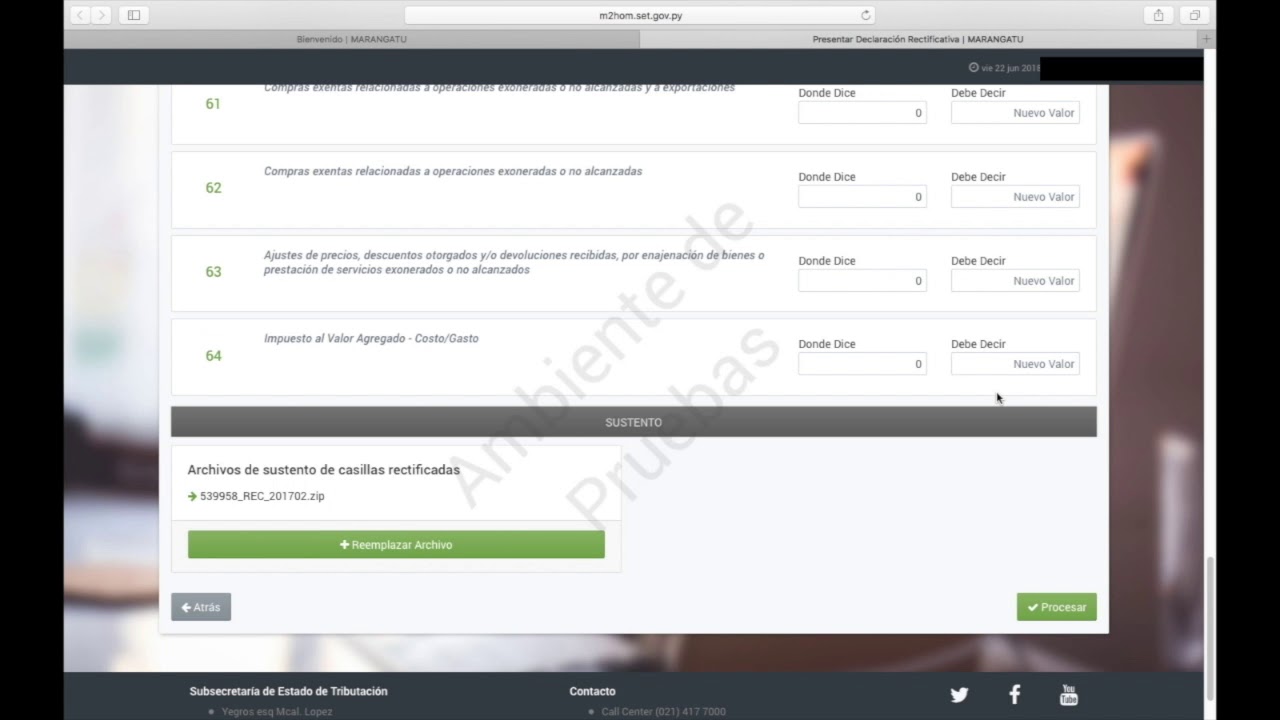This screenshot has width=1280, height=720.
Task: Toggle the Safari sidebar icon
Action: pos(134,15)
